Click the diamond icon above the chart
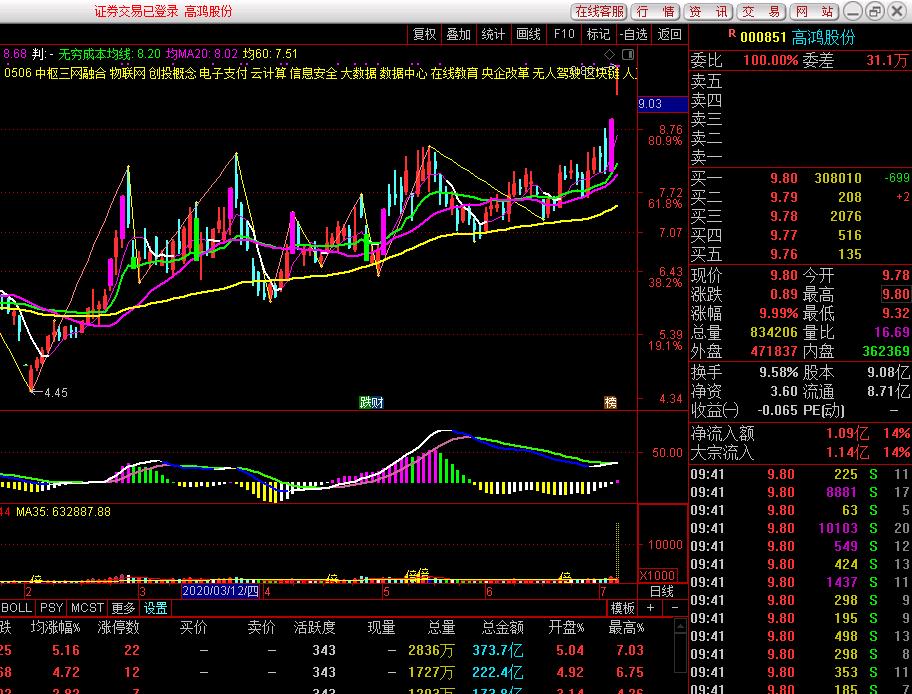 [610, 55]
